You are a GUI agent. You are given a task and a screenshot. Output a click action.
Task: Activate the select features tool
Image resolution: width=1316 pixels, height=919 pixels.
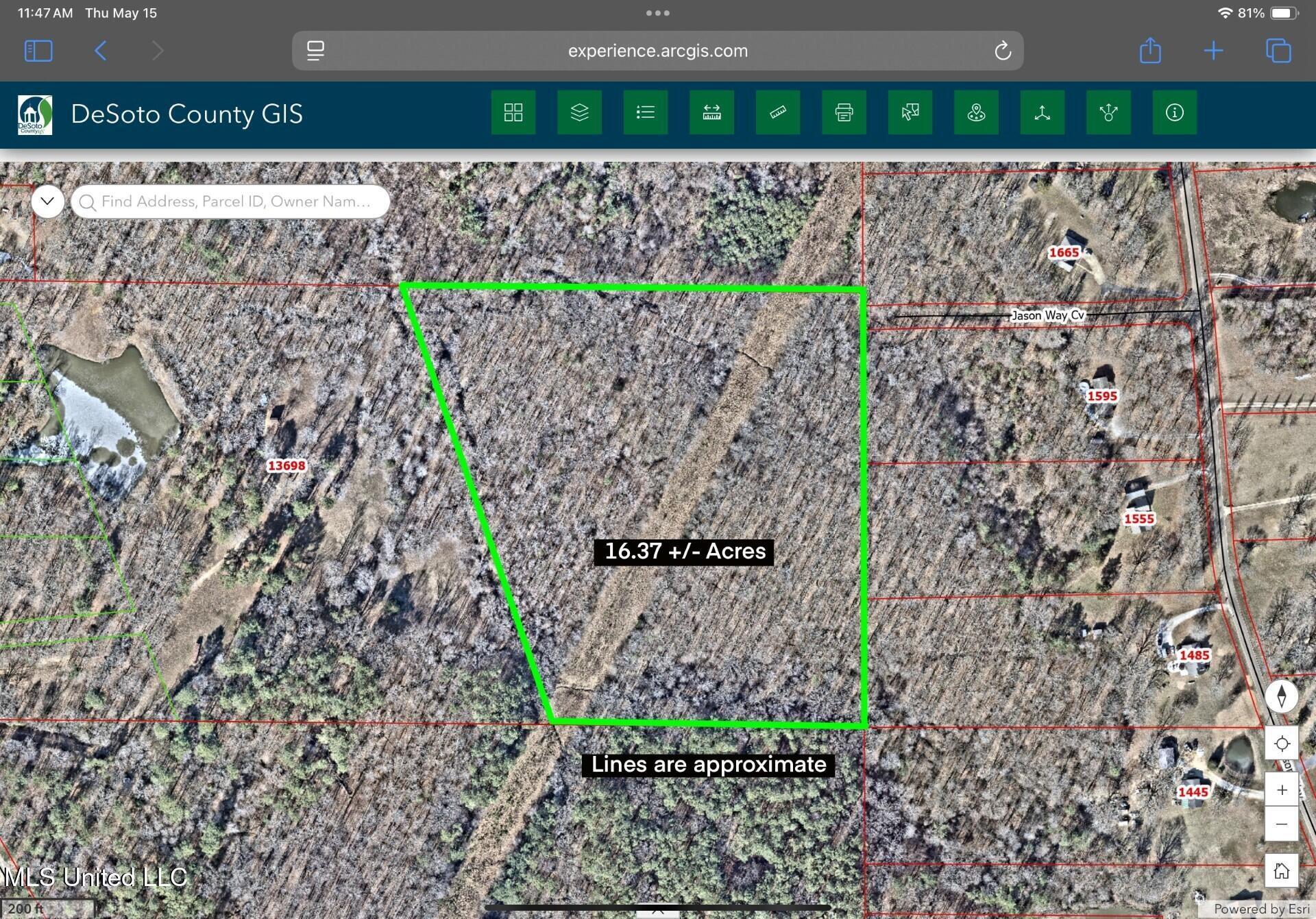[910, 112]
